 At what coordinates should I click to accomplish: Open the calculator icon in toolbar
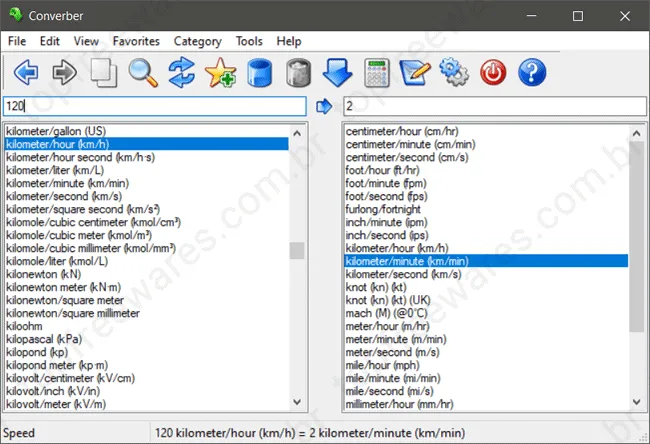[x=376, y=73]
